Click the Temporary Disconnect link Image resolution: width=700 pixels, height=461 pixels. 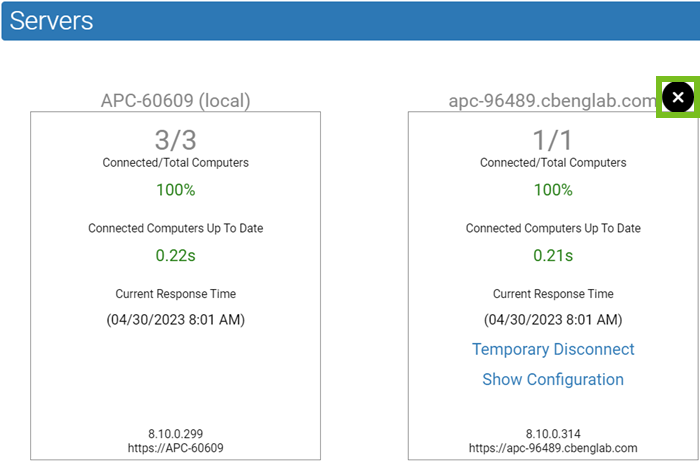(553, 349)
